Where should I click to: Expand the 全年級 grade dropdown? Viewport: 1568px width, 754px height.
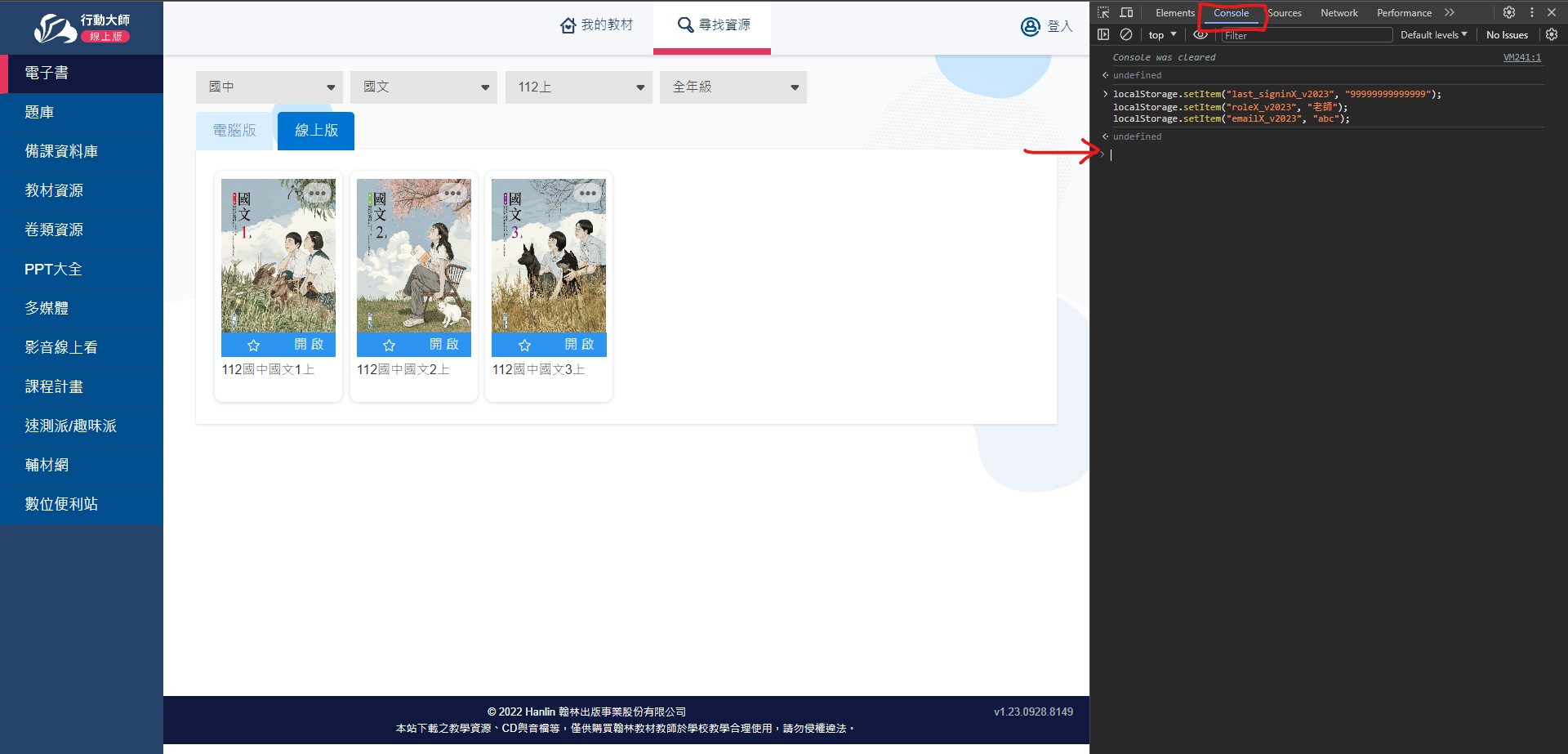coord(733,87)
